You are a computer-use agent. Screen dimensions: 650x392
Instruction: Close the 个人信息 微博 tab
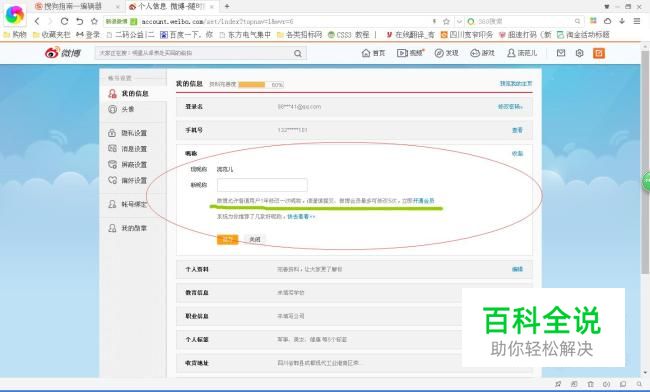point(212,7)
